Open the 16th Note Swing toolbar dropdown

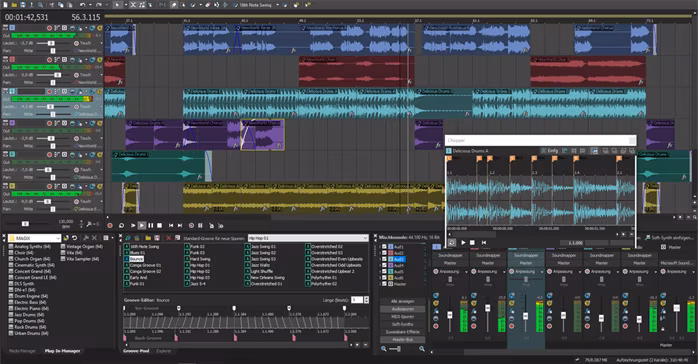tap(277, 4)
